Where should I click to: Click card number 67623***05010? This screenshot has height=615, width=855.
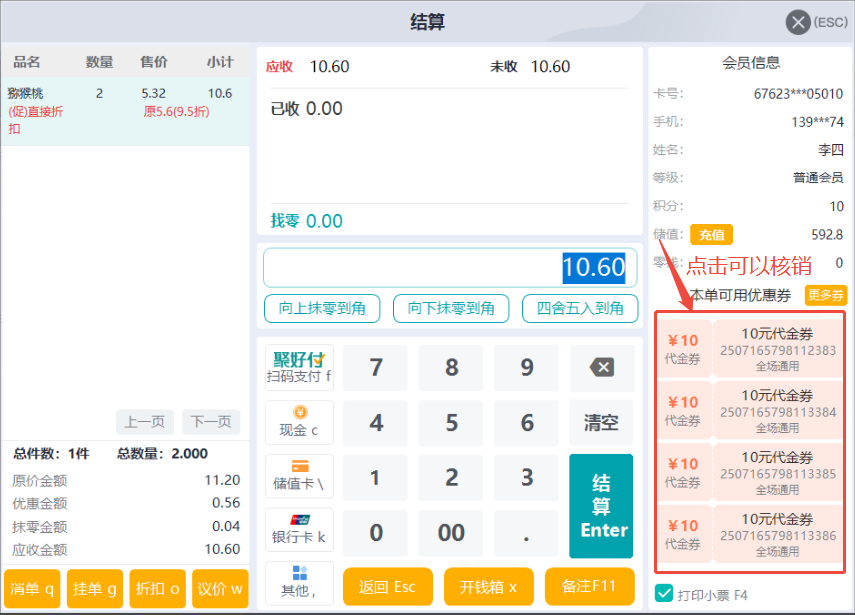798,94
